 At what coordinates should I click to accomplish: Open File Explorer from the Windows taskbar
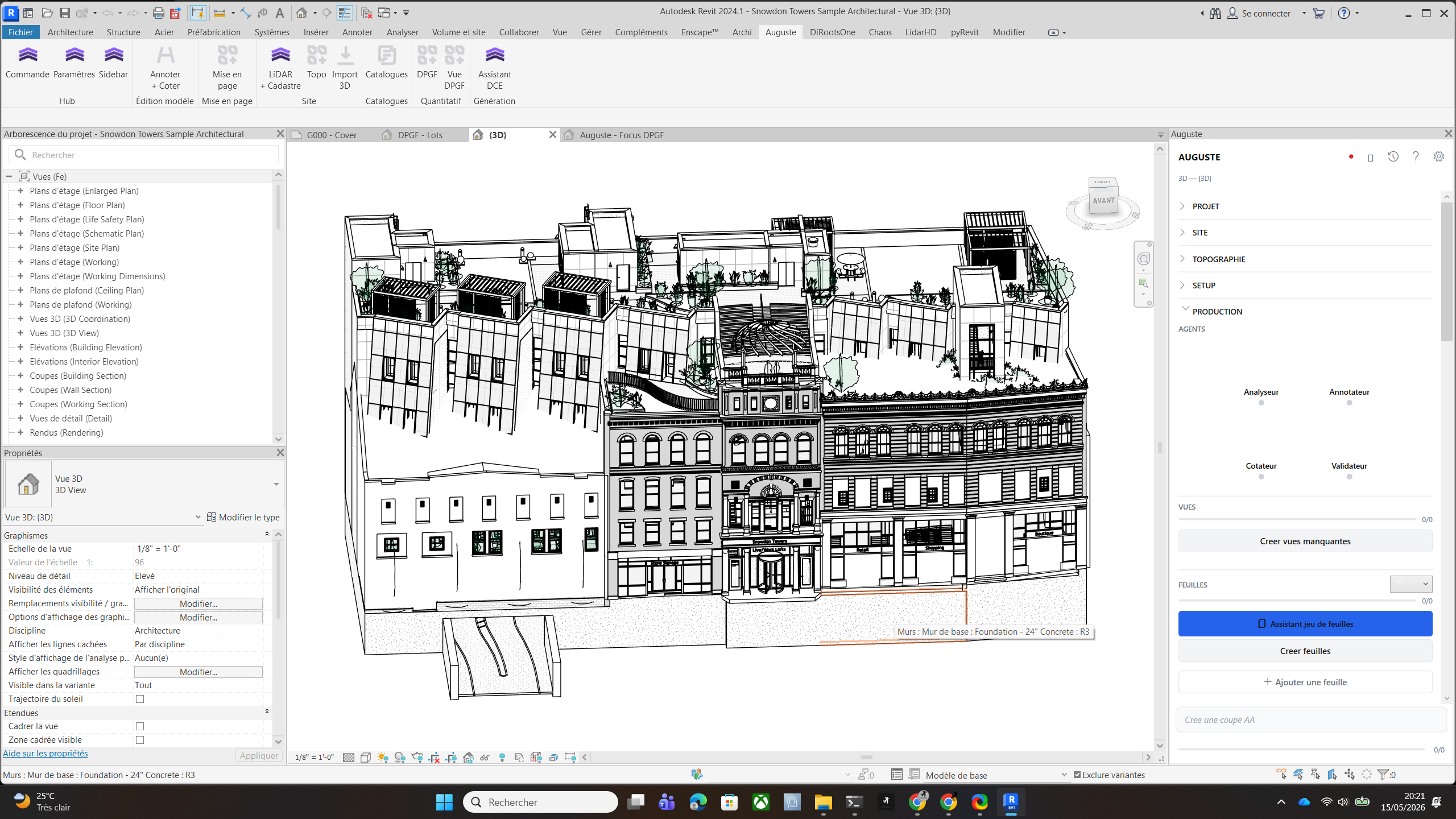point(823,803)
